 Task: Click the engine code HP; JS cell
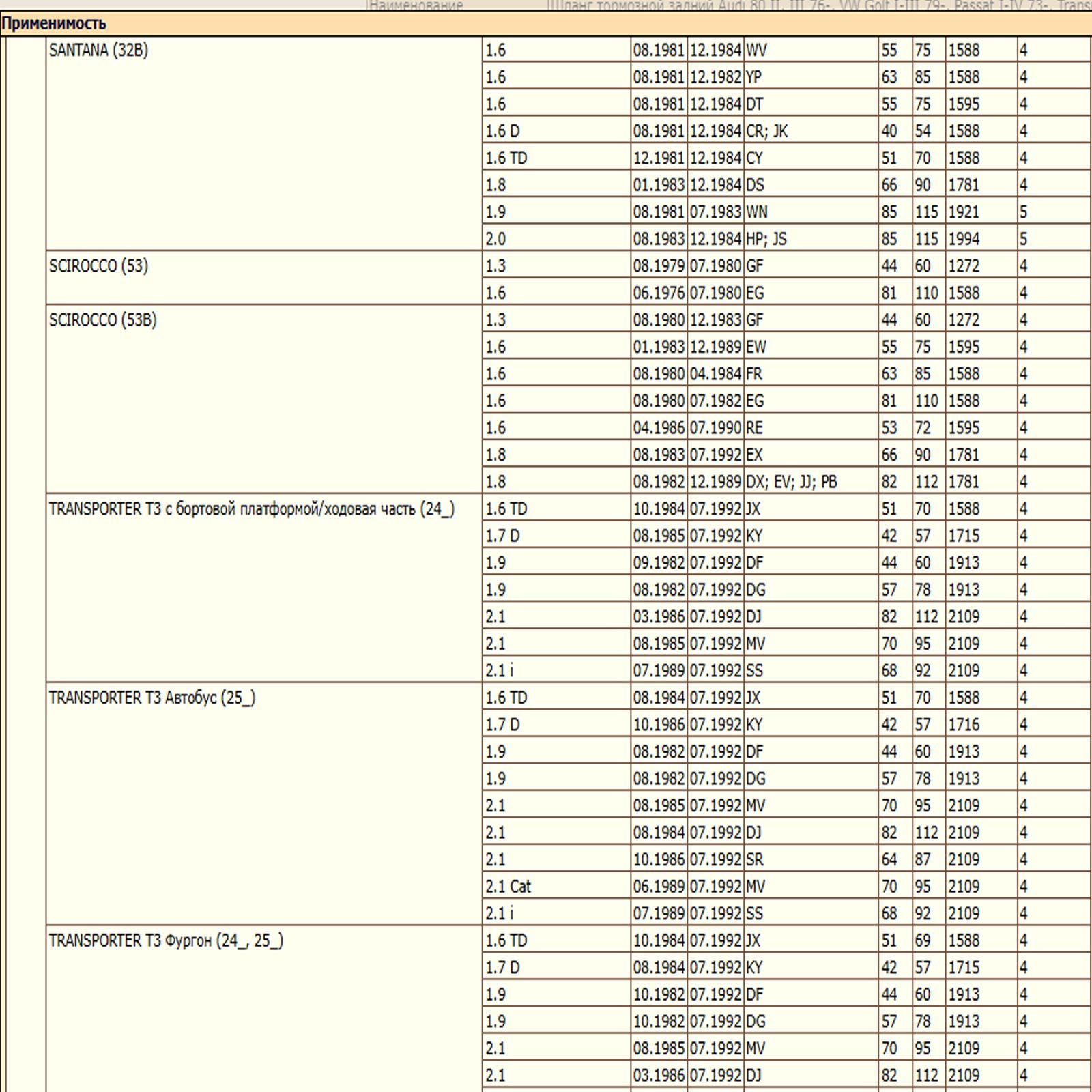[811, 239]
